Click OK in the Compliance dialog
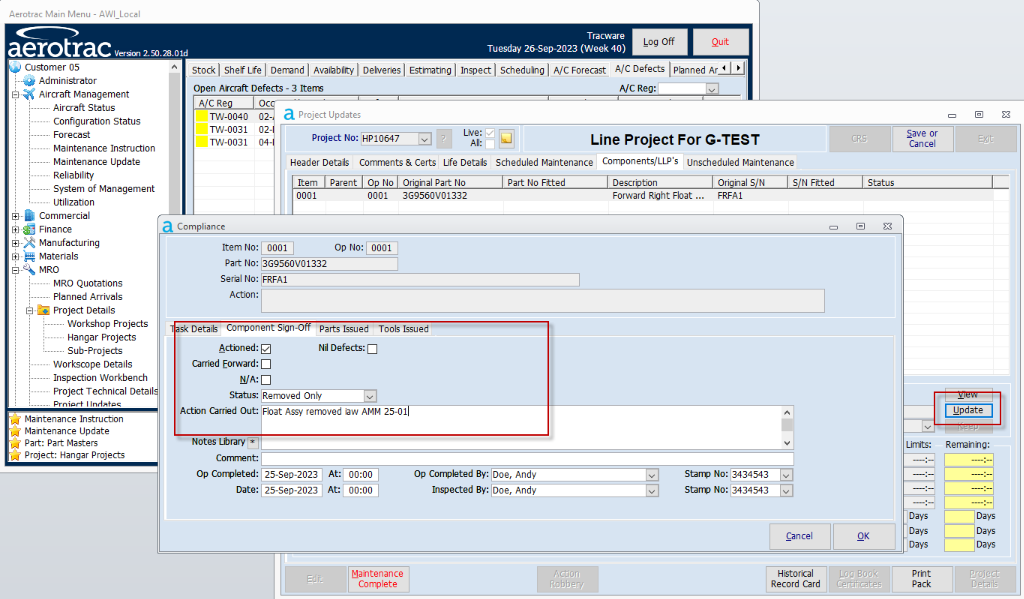 [863, 536]
